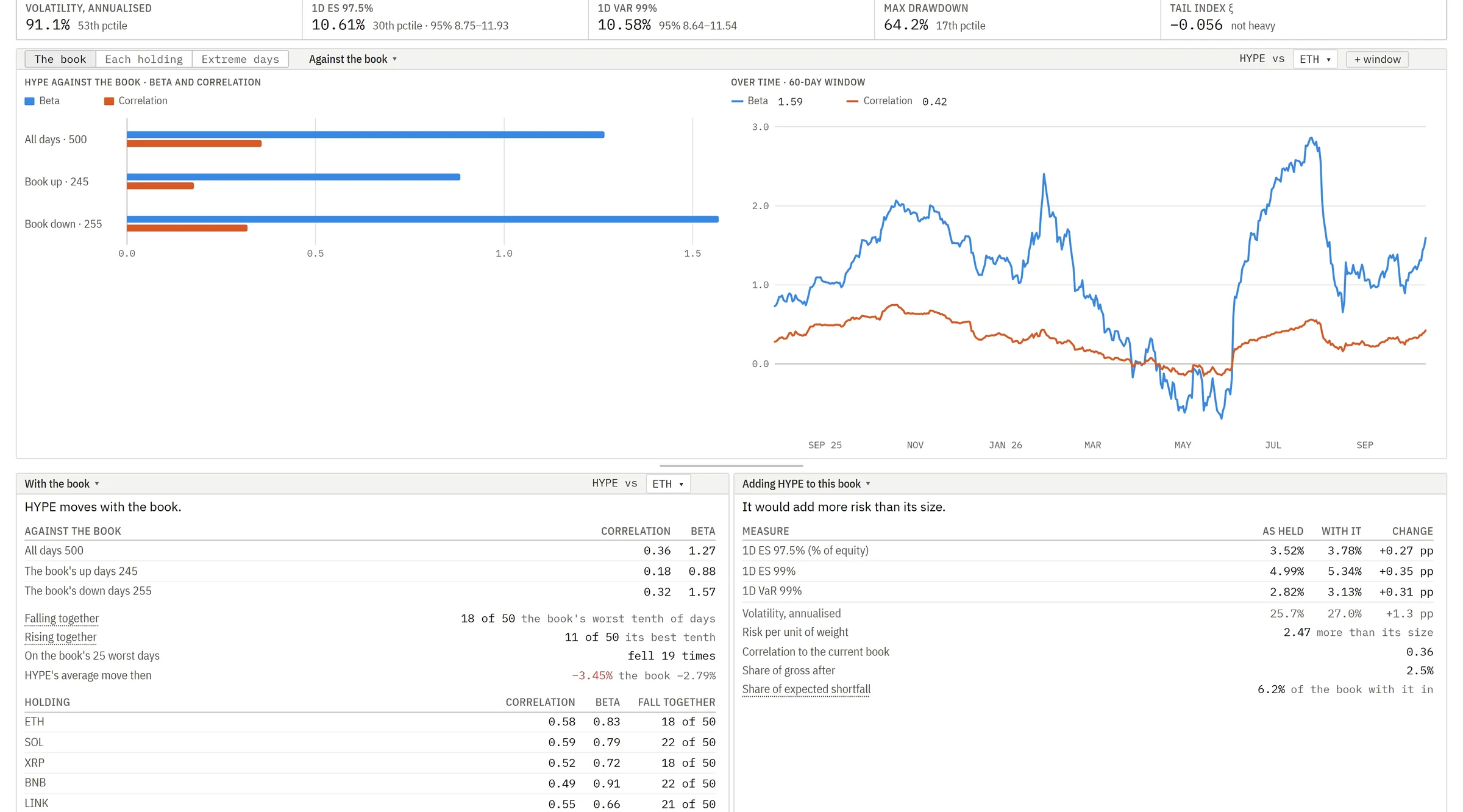Click the 1D VaR 99% measure row
This screenshot has width=1463, height=812.
coord(1087,591)
